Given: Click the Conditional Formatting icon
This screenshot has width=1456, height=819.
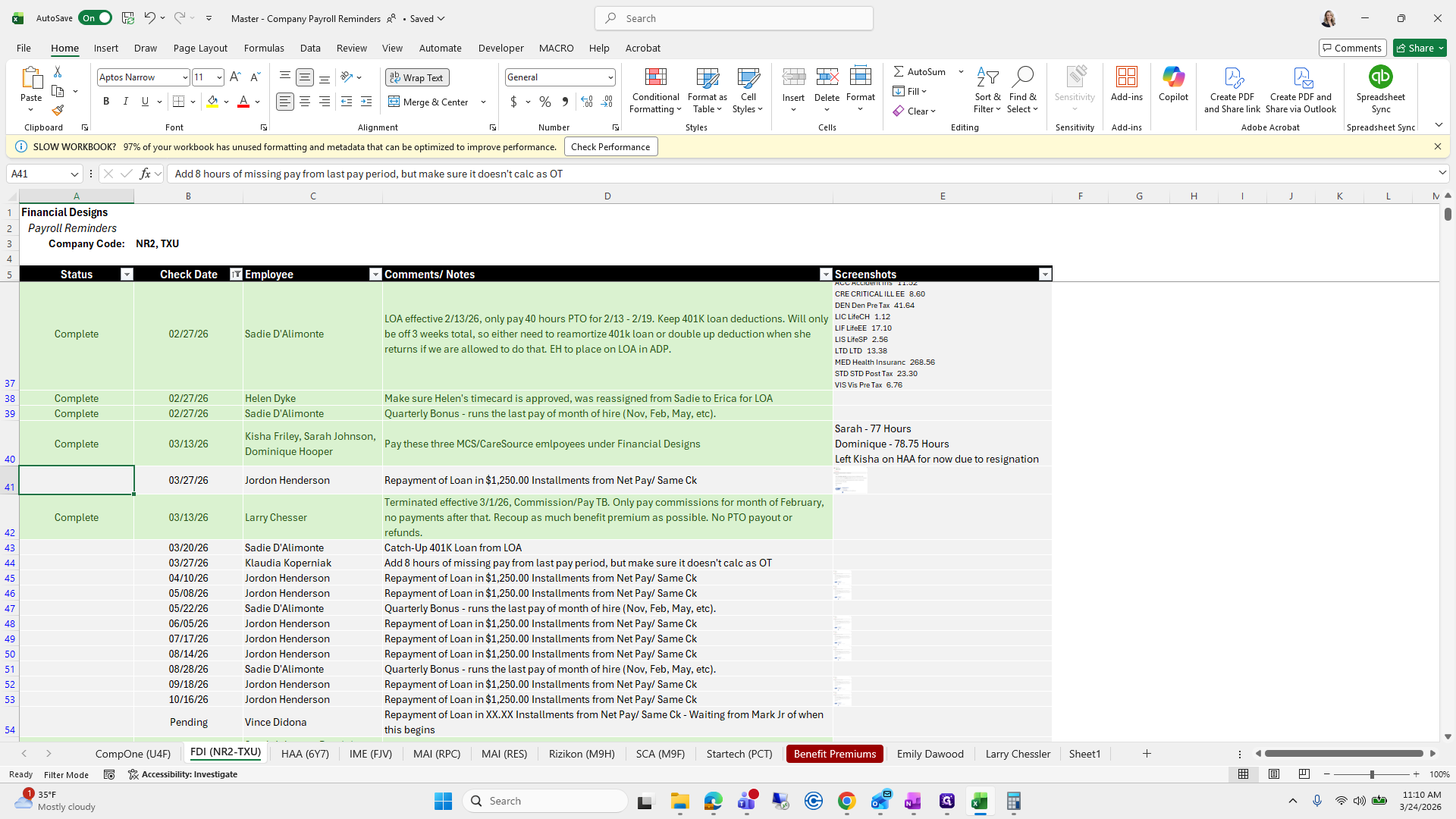Looking at the screenshot, I should pos(655,77).
